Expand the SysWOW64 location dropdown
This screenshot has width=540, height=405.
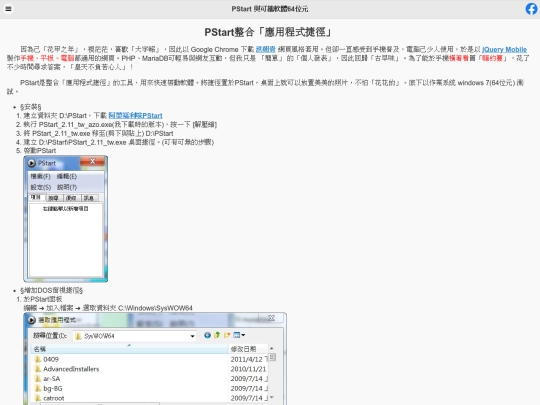[x=193, y=336]
